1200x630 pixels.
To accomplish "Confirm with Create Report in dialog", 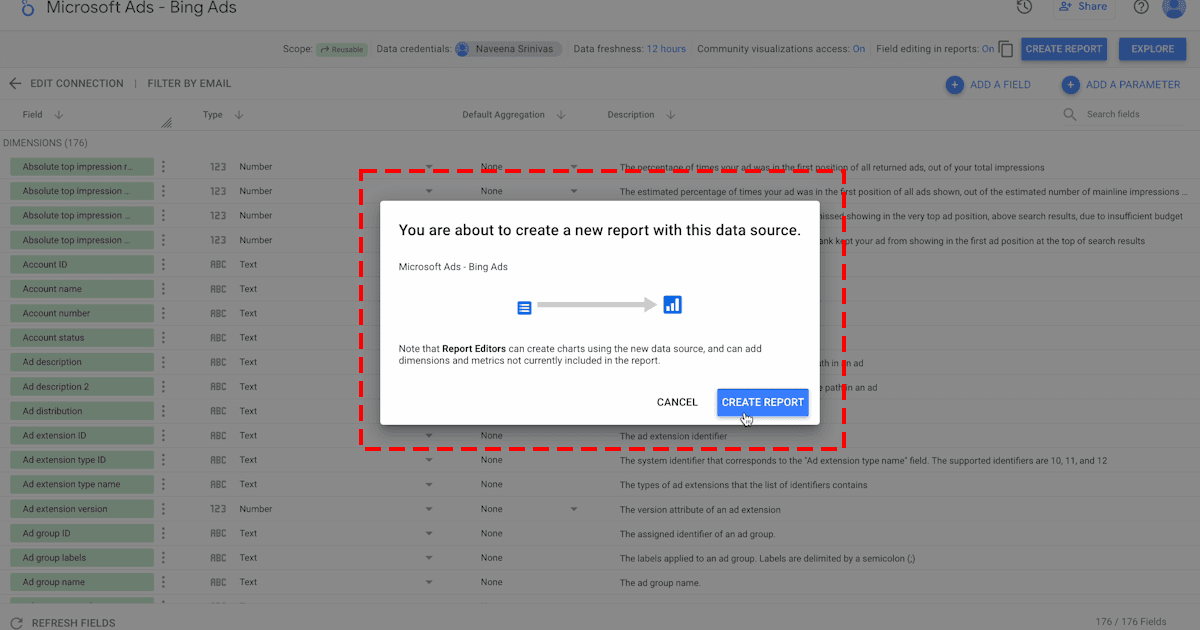I will pyautogui.click(x=762, y=402).
